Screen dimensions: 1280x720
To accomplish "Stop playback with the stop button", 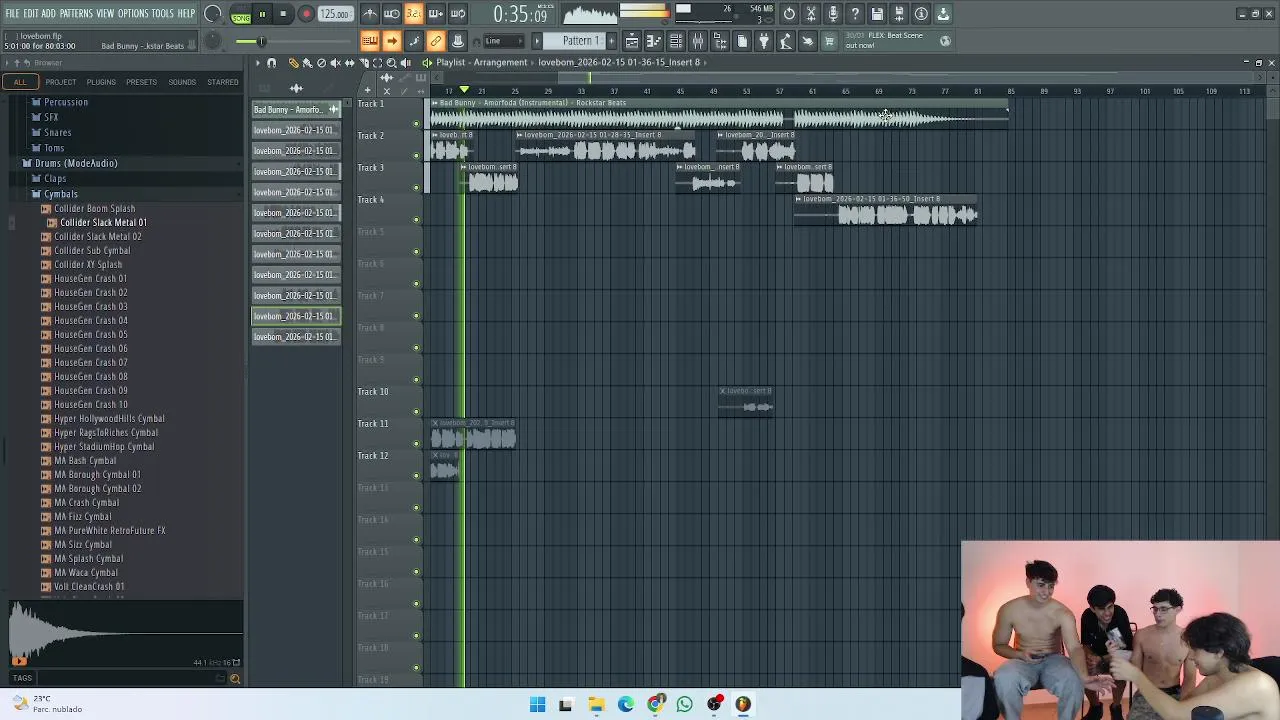I will click(x=284, y=14).
